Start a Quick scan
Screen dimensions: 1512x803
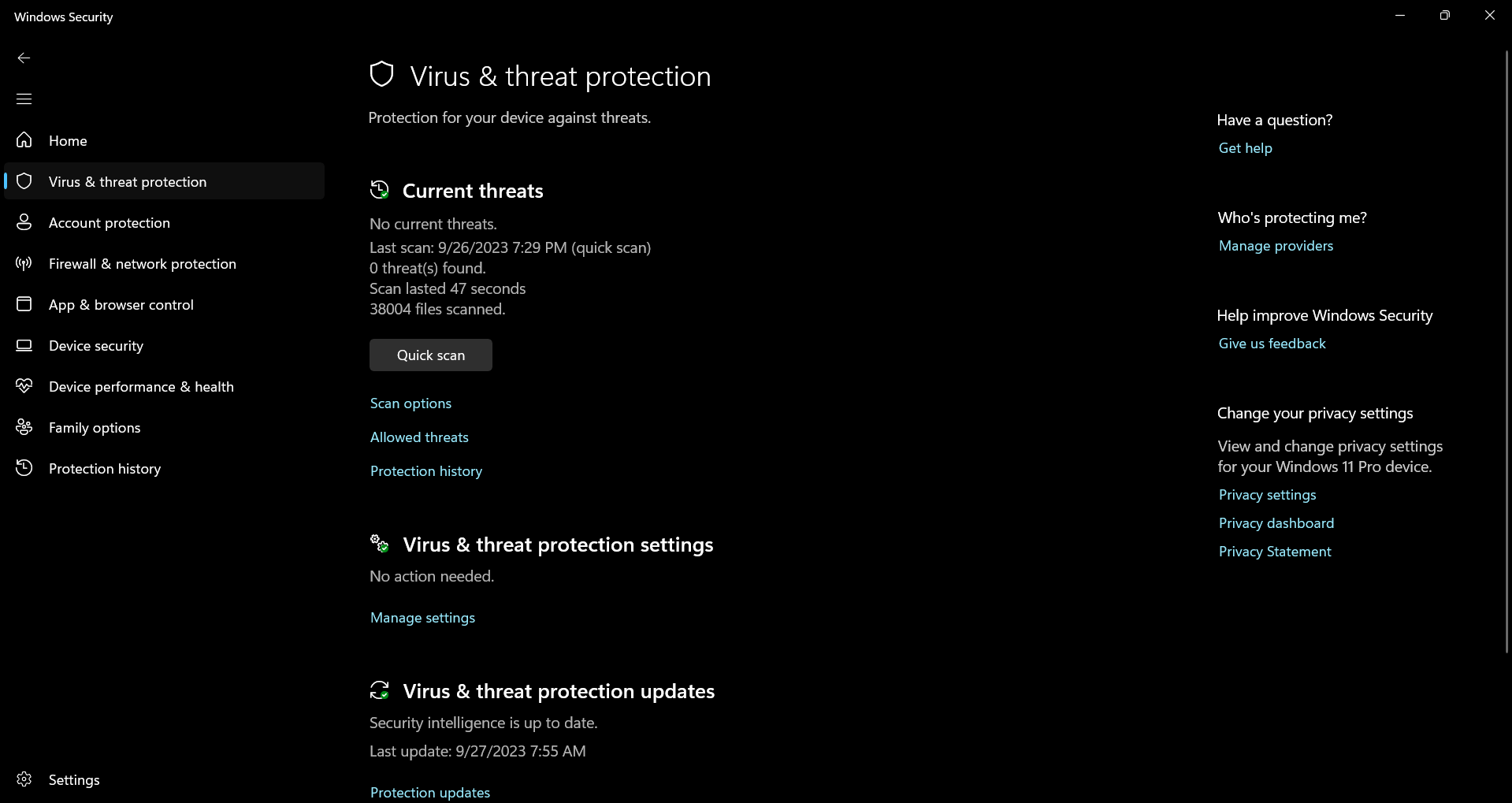pos(431,355)
